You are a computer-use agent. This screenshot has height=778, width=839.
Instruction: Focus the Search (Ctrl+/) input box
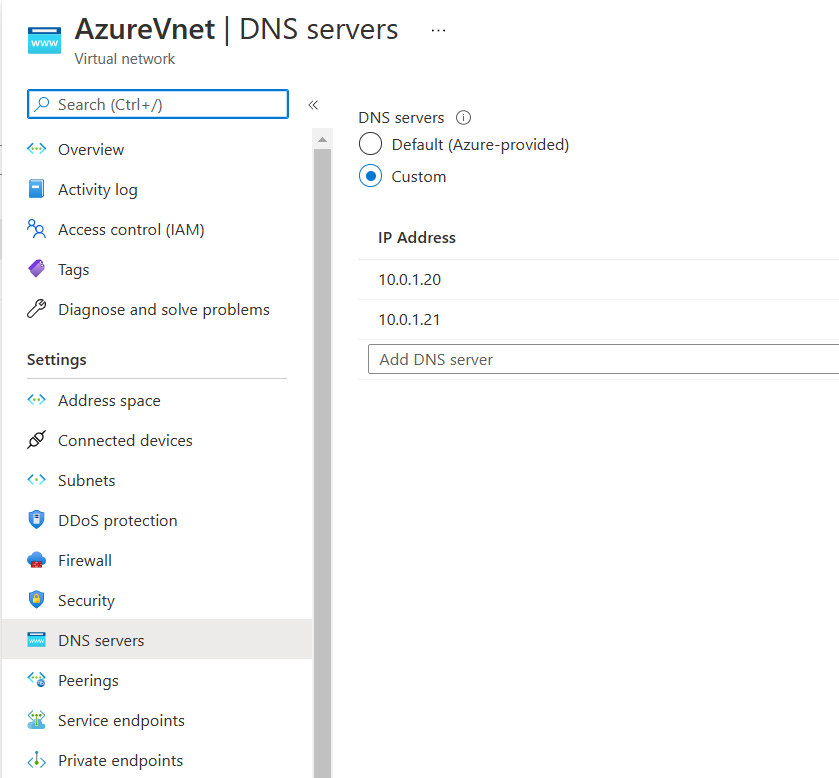point(158,104)
